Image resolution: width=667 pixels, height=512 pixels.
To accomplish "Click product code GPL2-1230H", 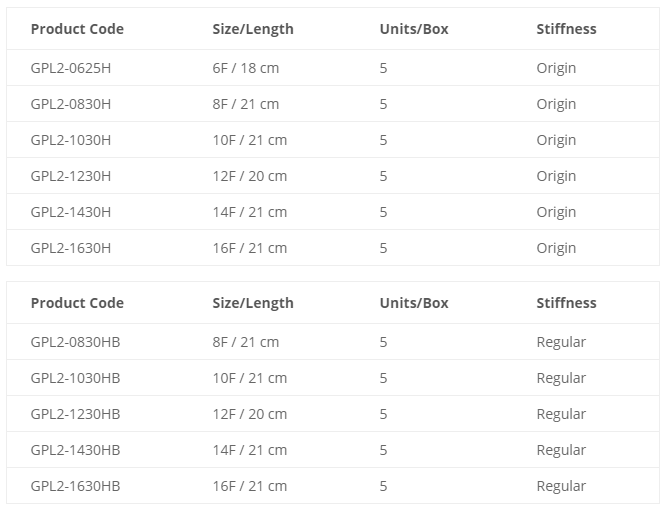I will click(x=71, y=176).
